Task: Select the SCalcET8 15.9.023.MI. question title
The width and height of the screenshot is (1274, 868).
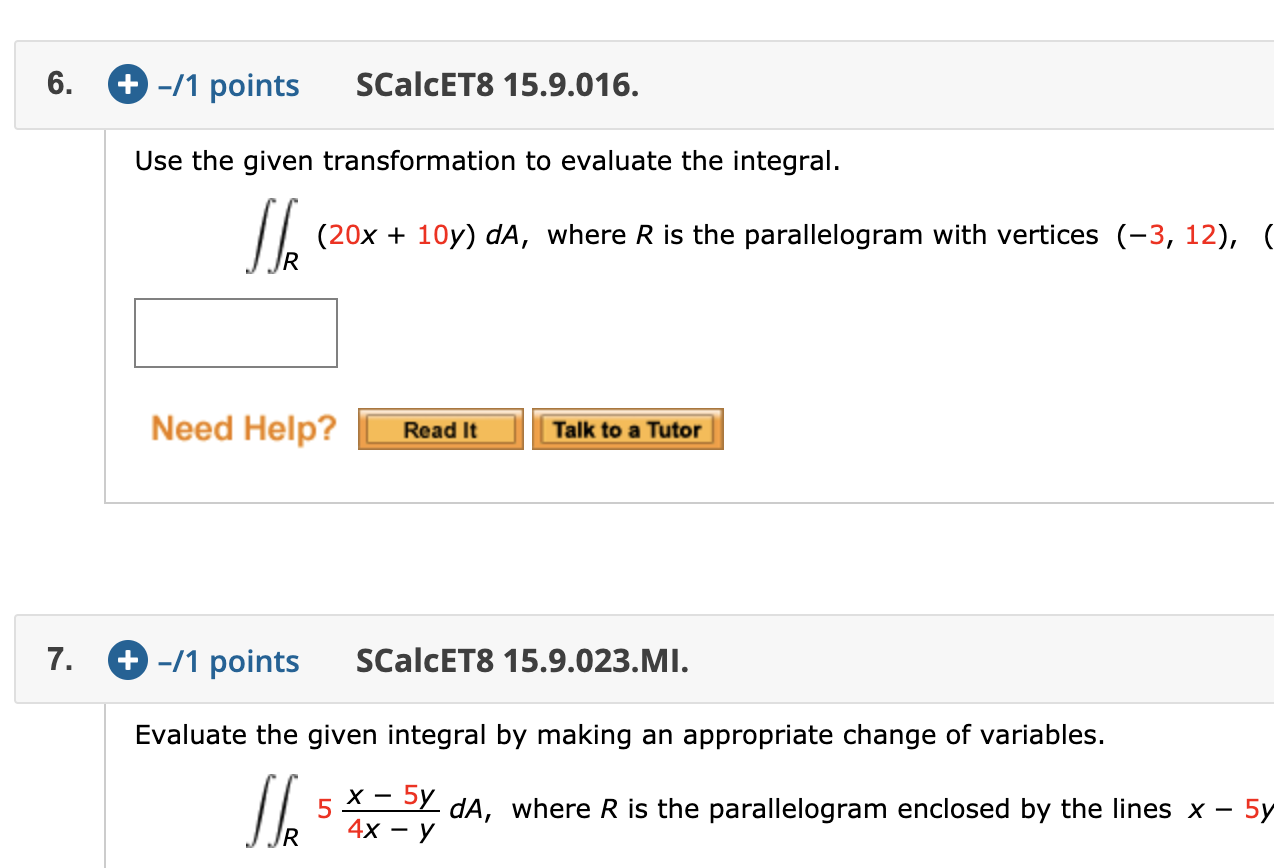Action: coord(521,661)
